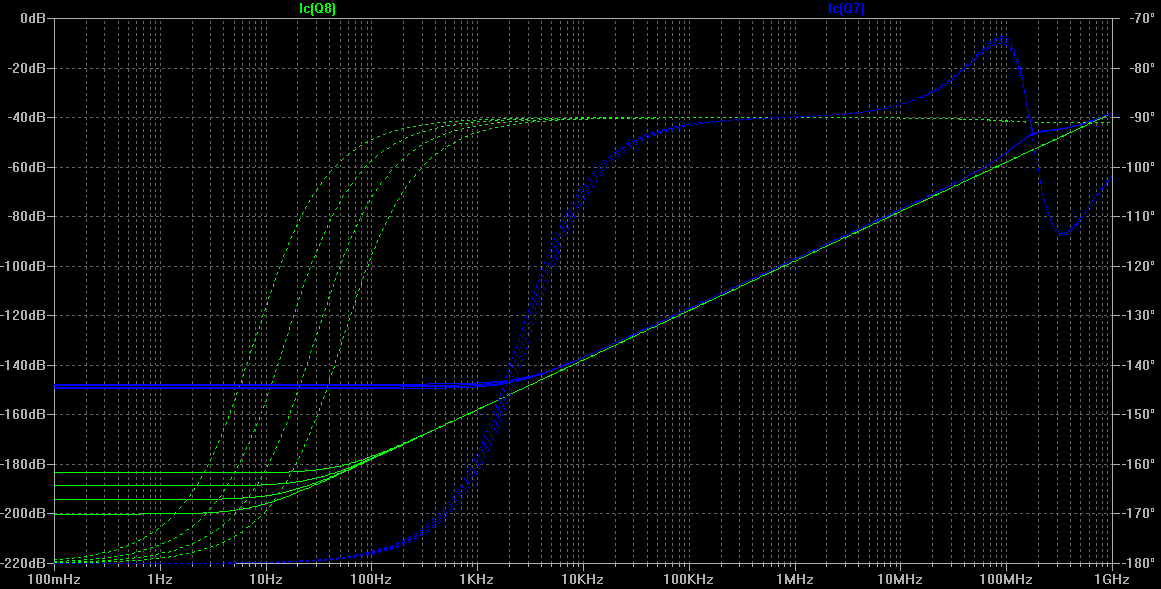Click the -80dB left axis label
The image size is (1161, 589).
click(28, 216)
